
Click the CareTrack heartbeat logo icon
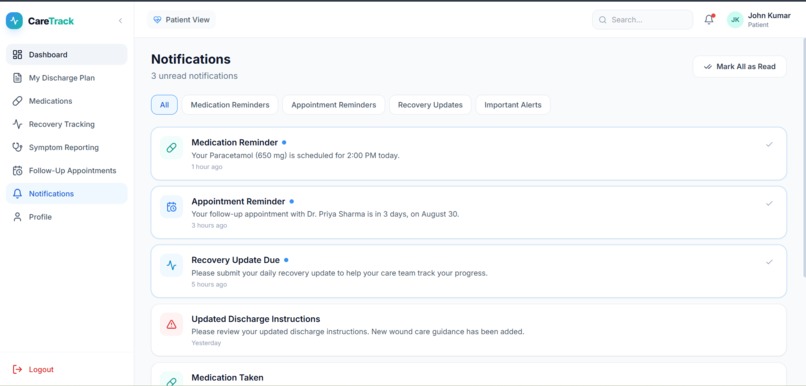tap(14, 21)
